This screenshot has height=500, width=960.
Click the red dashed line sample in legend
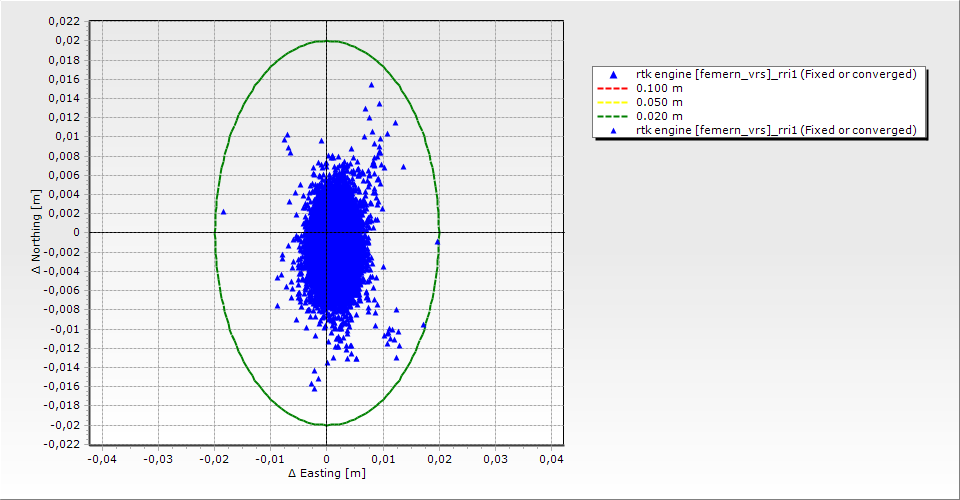pyautogui.click(x=613, y=88)
